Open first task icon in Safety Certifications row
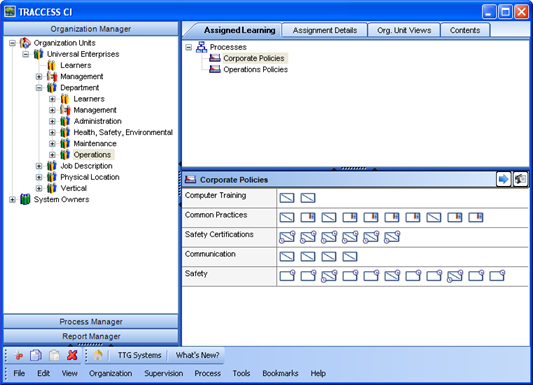 click(x=287, y=237)
